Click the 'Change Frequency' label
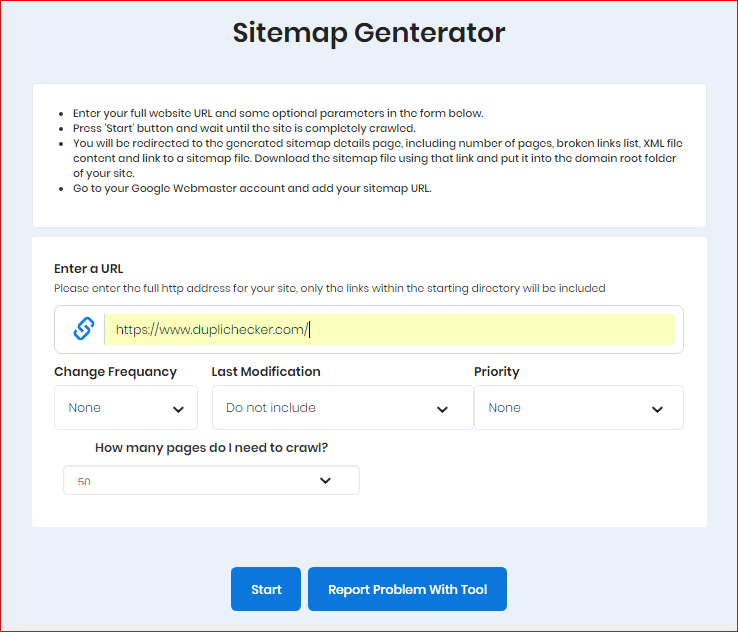738x632 pixels. pos(115,372)
